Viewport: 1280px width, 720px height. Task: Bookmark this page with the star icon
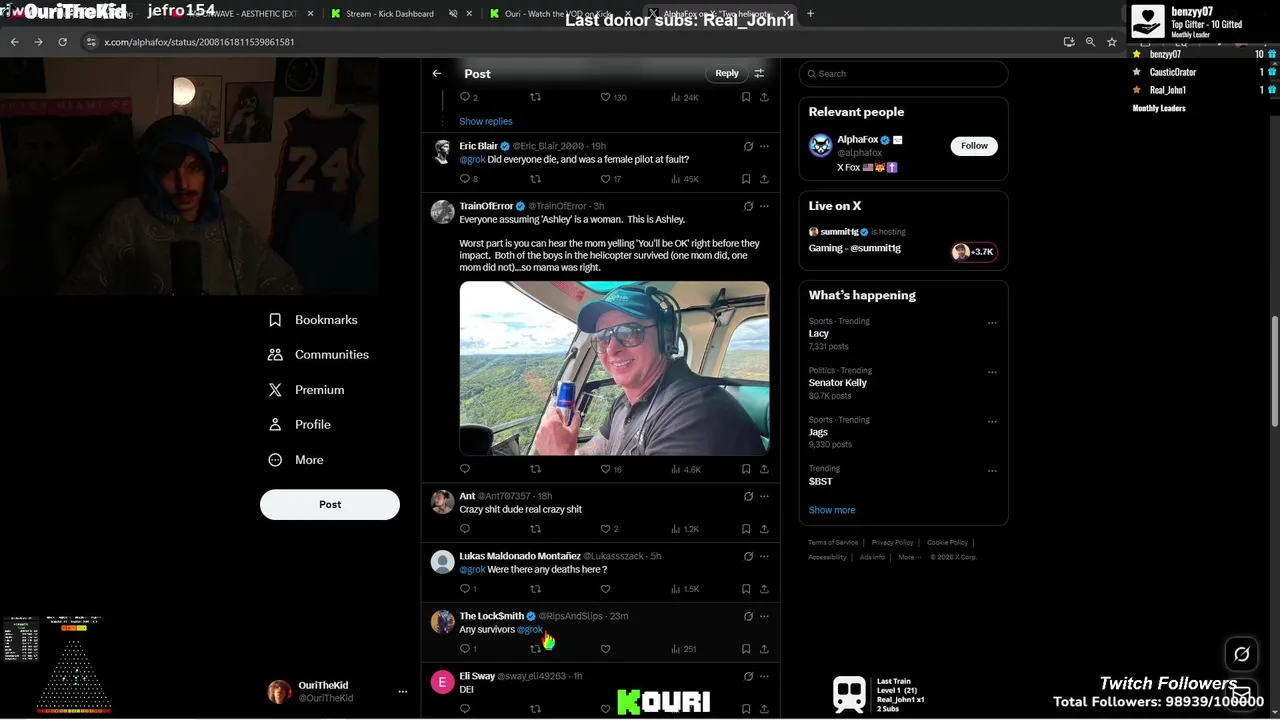click(1111, 42)
